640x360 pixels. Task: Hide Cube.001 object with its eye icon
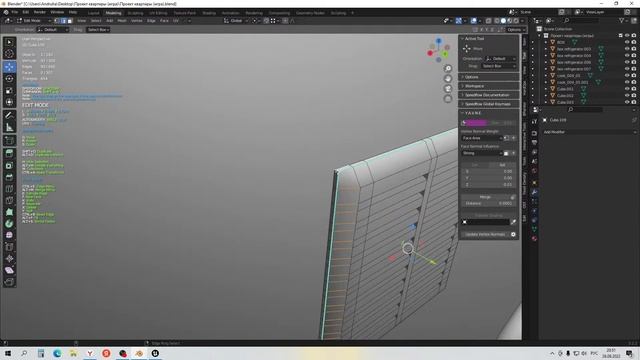click(x=627, y=89)
